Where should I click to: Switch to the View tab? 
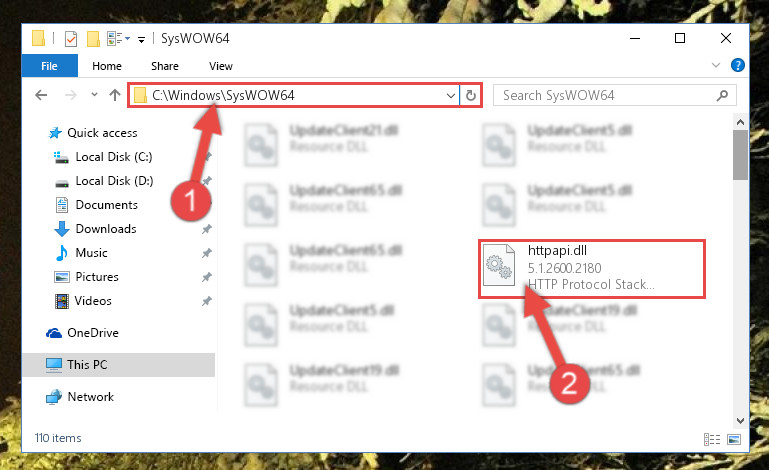tap(221, 66)
